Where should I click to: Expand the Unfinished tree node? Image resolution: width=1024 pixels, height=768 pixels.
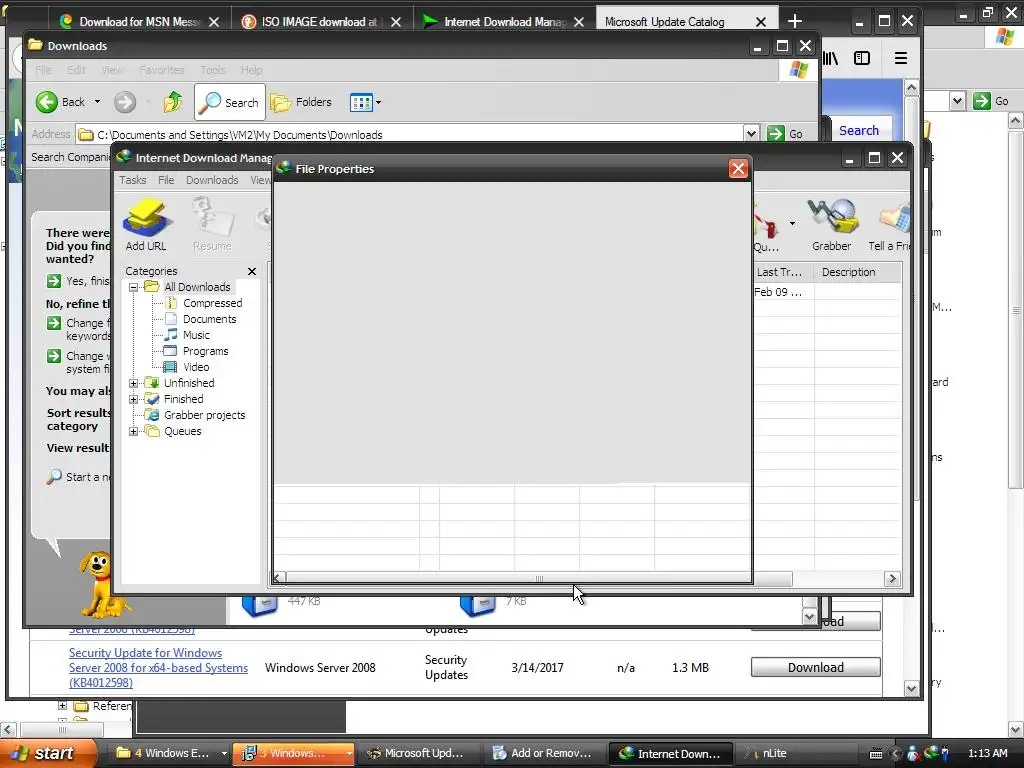coord(133,383)
